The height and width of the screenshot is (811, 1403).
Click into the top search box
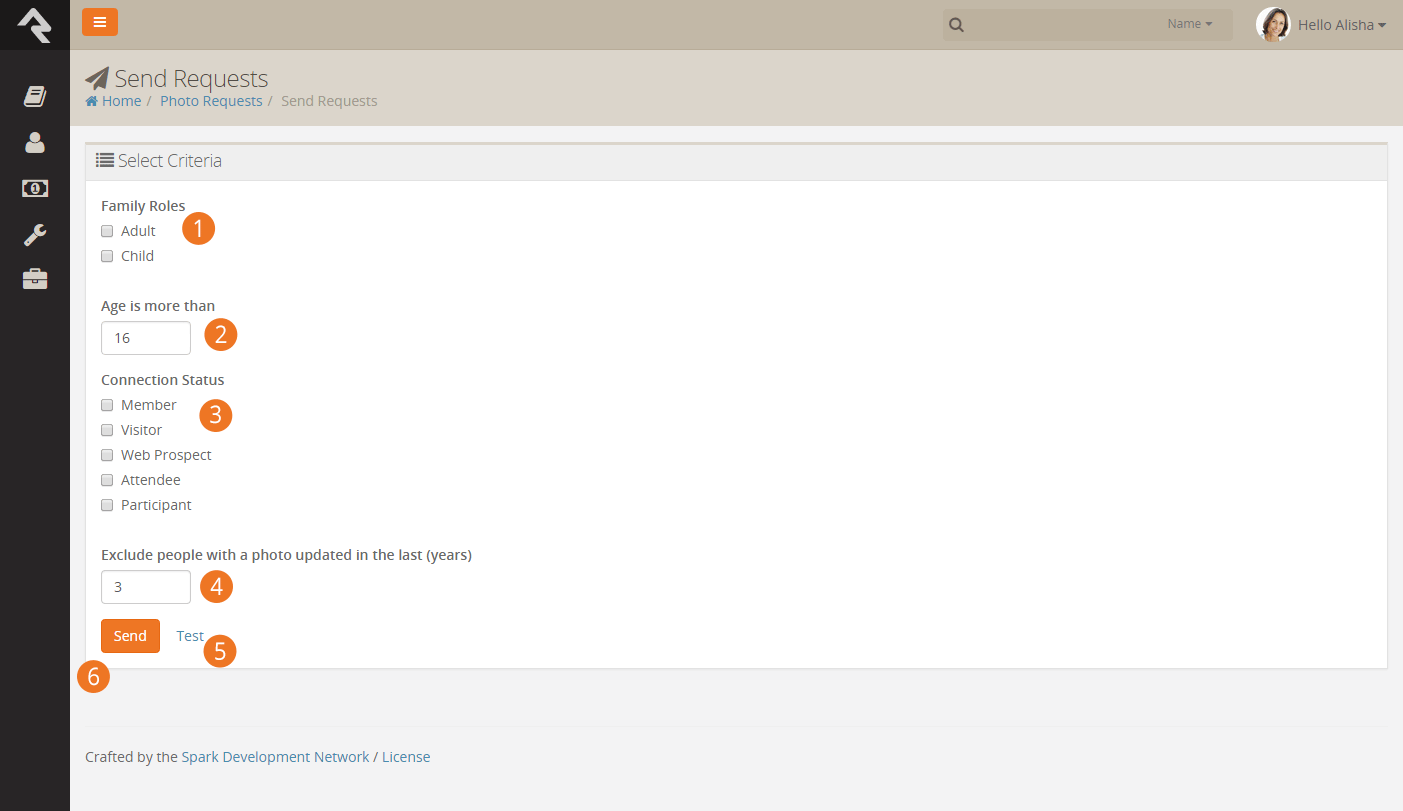1087,25
